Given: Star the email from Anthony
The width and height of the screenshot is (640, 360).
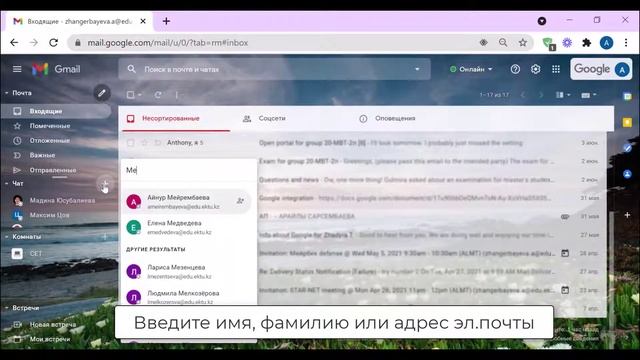Looking at the screenshot, I should tap(144, 143).
